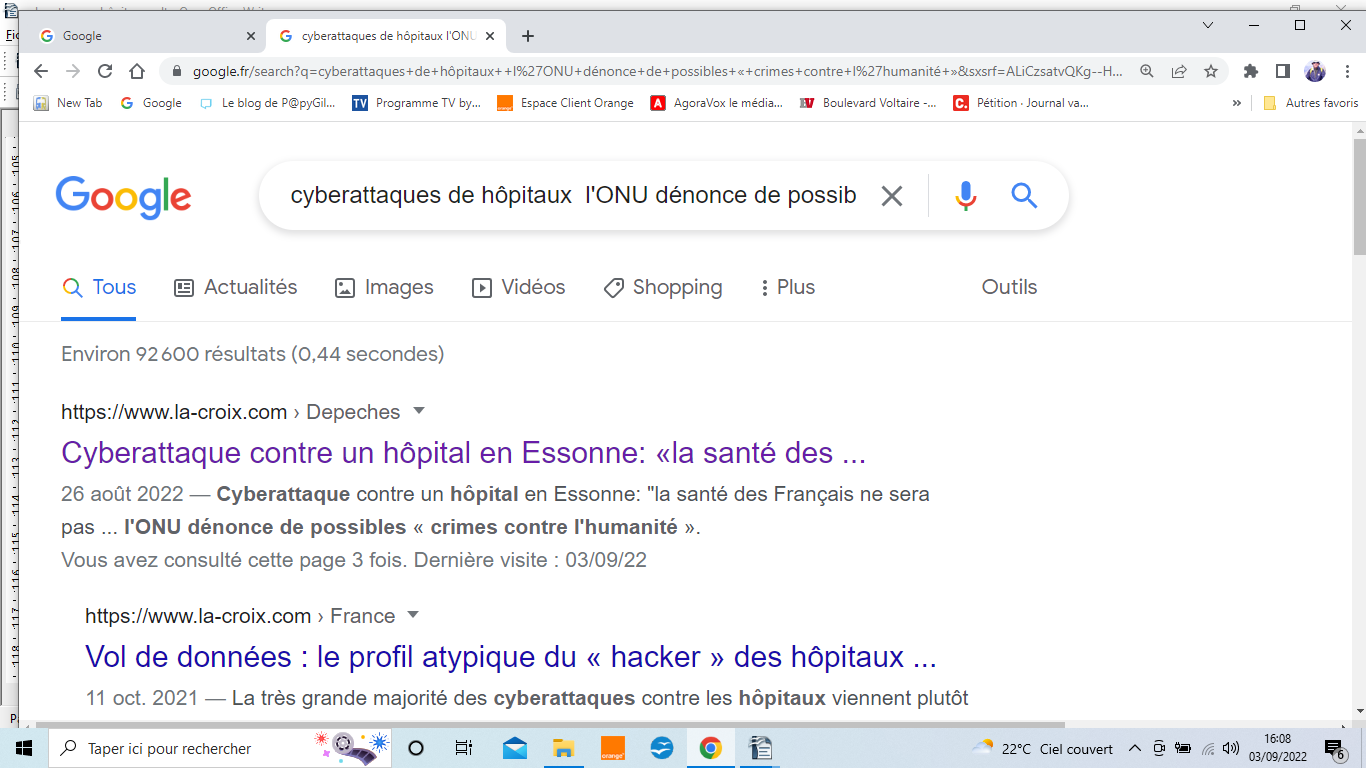Open the Chrome icon on taskbar

click(x=710, y=748)
